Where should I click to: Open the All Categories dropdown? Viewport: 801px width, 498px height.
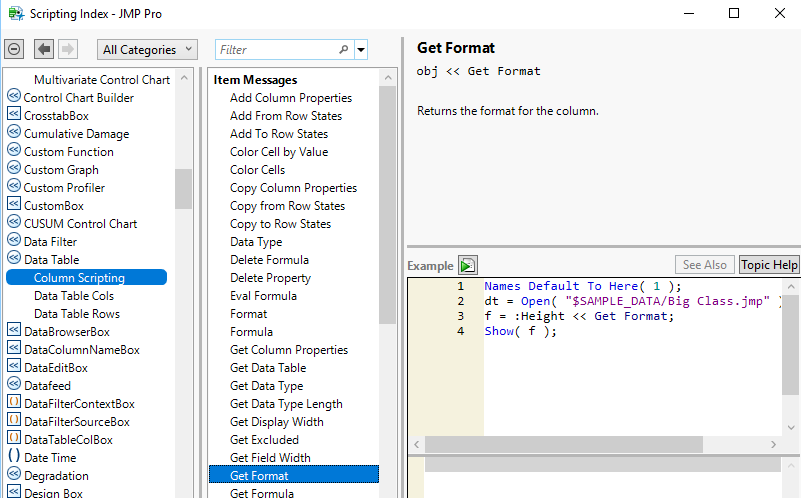click(x=147, y=50)
